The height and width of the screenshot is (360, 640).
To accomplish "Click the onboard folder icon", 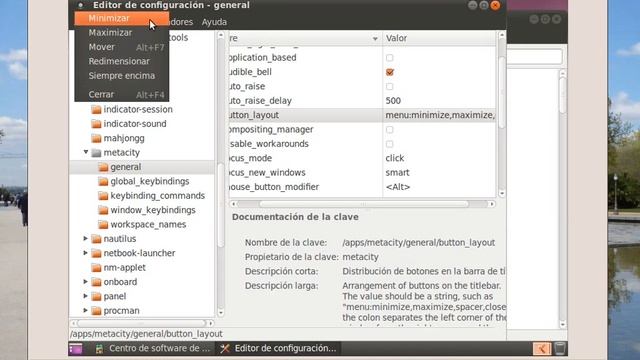I will click(96, 282).
